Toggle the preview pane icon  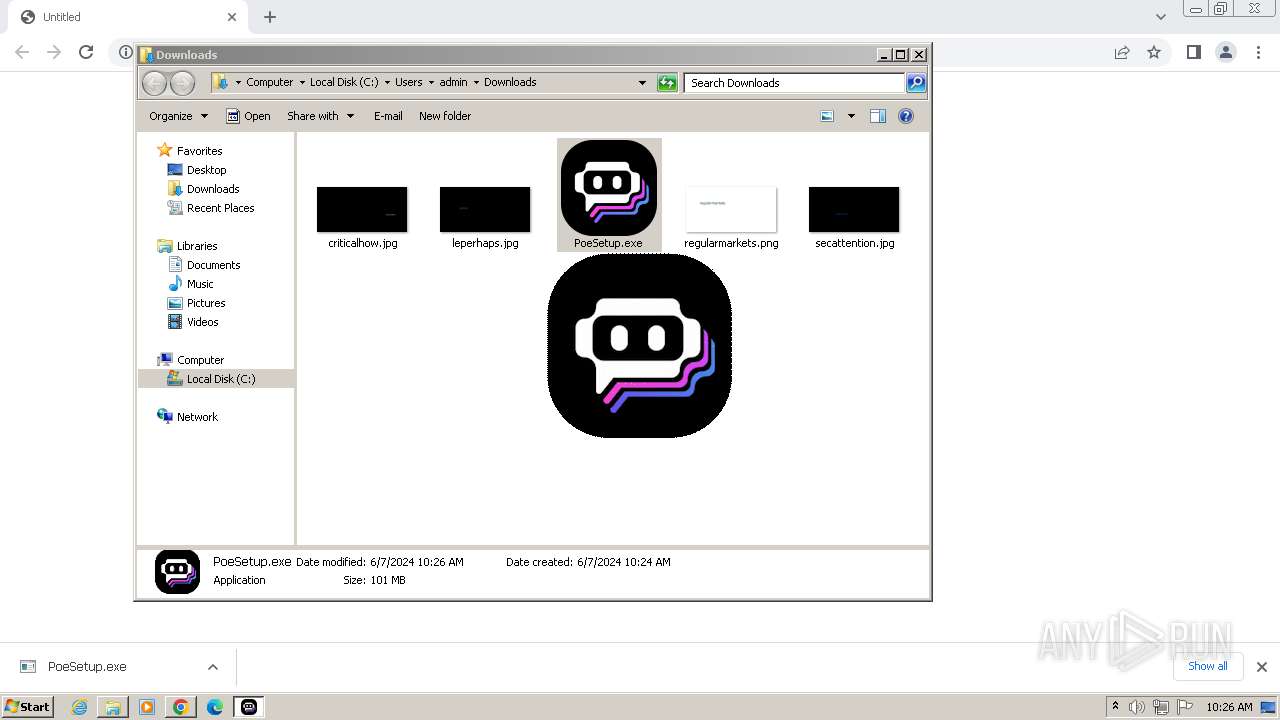878,116
